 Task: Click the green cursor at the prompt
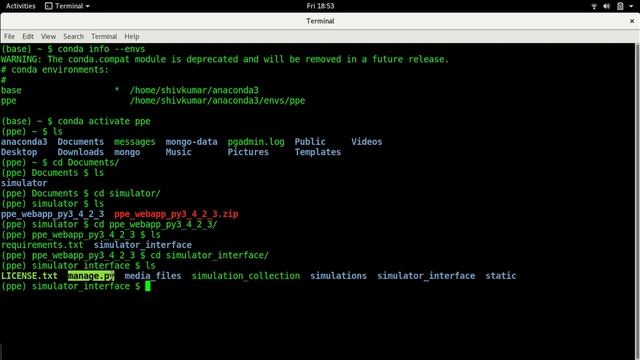[148, 286]
